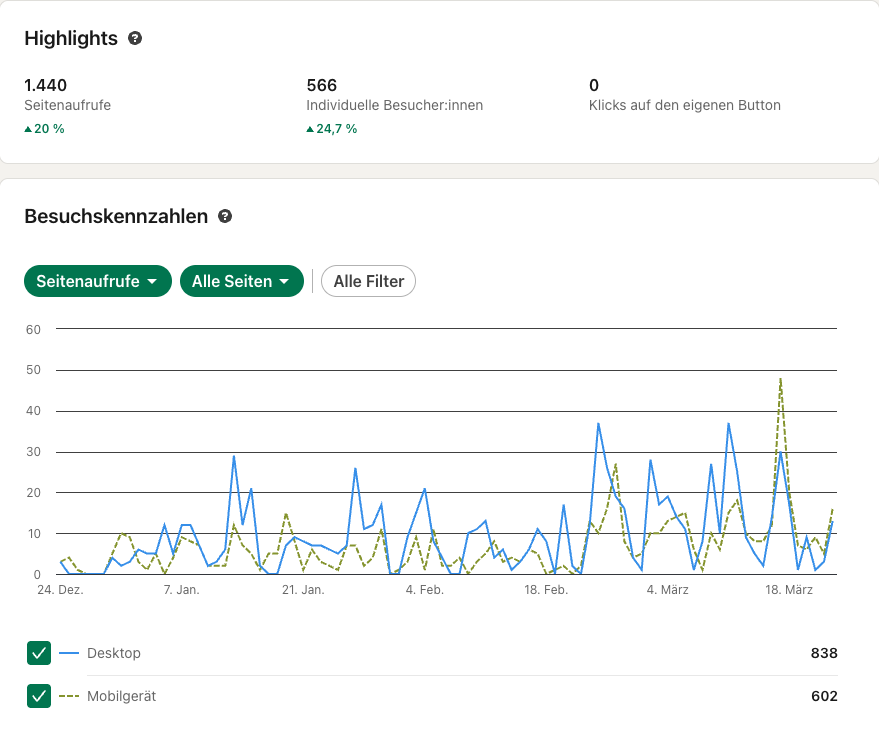Select the Highlights heading
Screen dimensions: 879x729
(x=71, y=38)
